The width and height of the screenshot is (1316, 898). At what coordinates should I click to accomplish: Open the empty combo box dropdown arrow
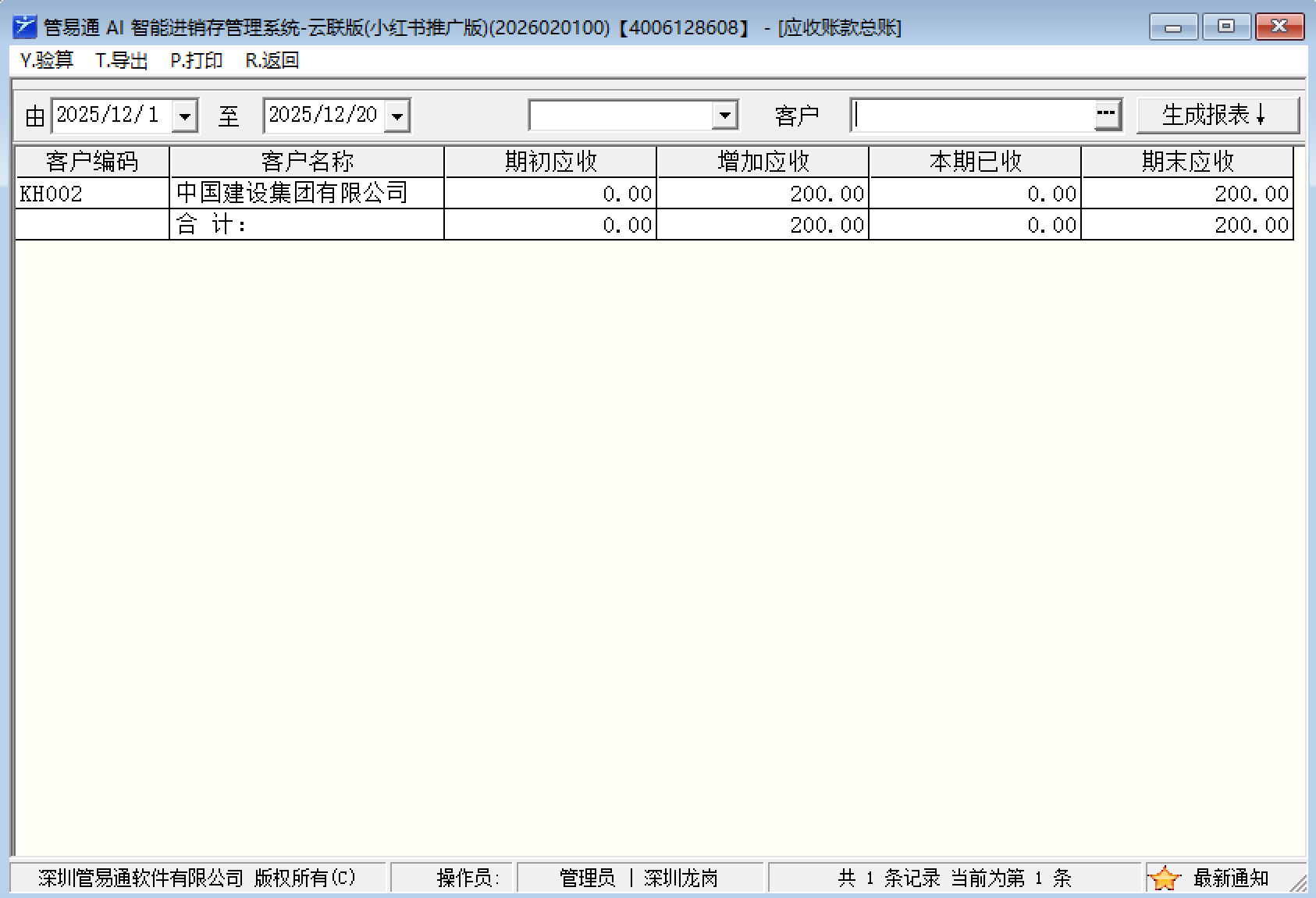(x=725, y=116)
